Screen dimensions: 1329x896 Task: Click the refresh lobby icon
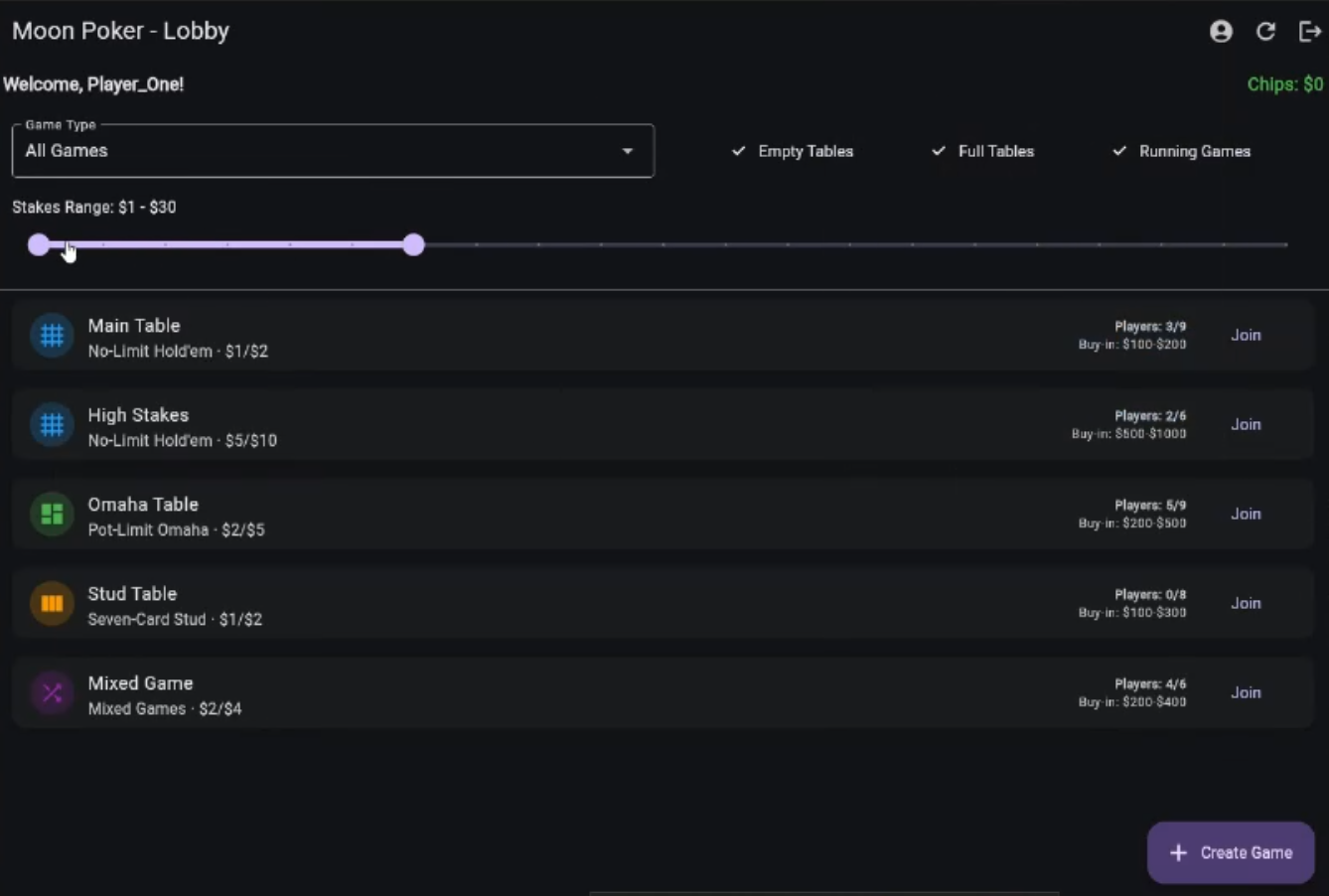(x=1265, y=31)
